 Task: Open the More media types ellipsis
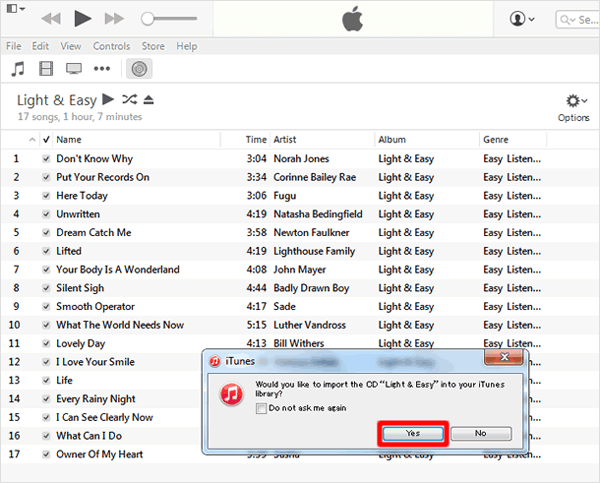pyautogui.click(x=102, y=69)
